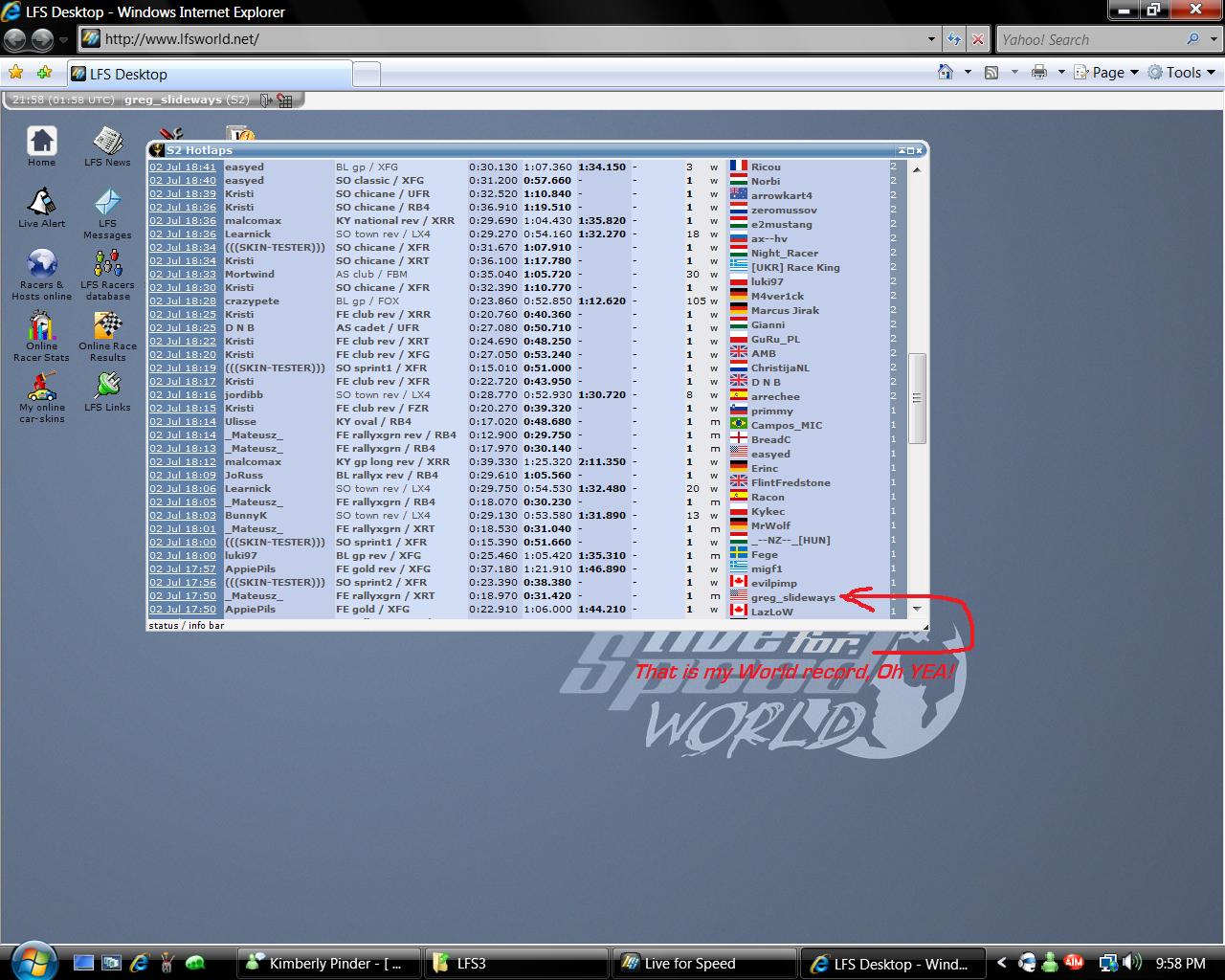Close the S2 Hotlaps inner window
The height and width of the screenshot is (980, 1225).
(x=920, y=150)
